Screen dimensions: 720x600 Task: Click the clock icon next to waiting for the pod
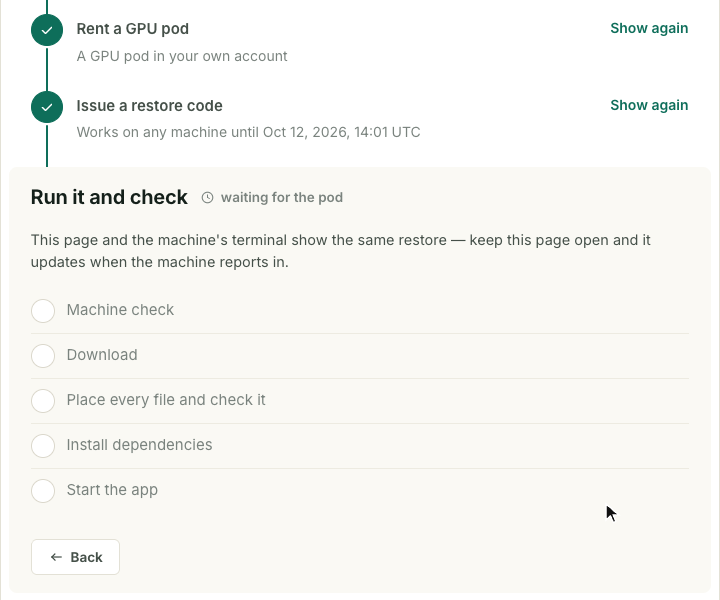[x=208, y=197]
